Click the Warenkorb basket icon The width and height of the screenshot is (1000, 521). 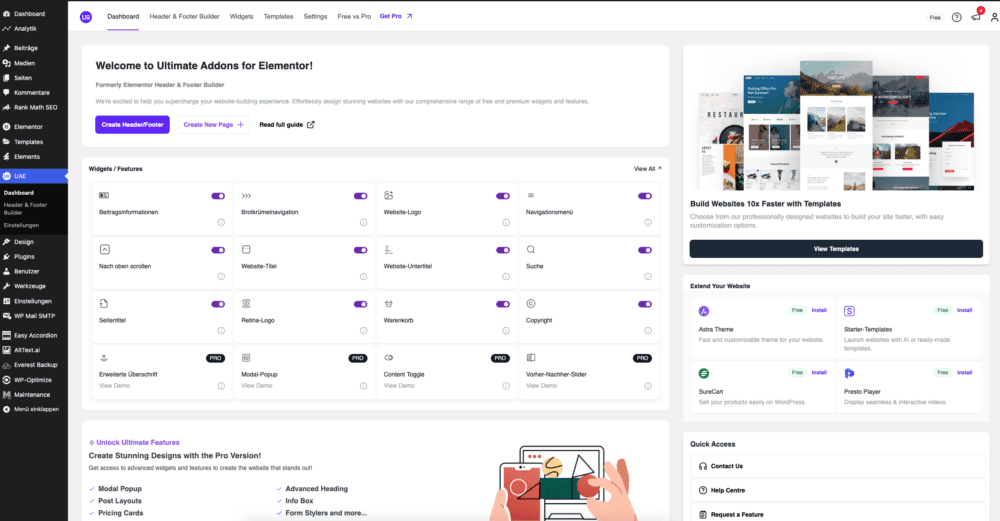pyautogui.click(x=388, y=304)
